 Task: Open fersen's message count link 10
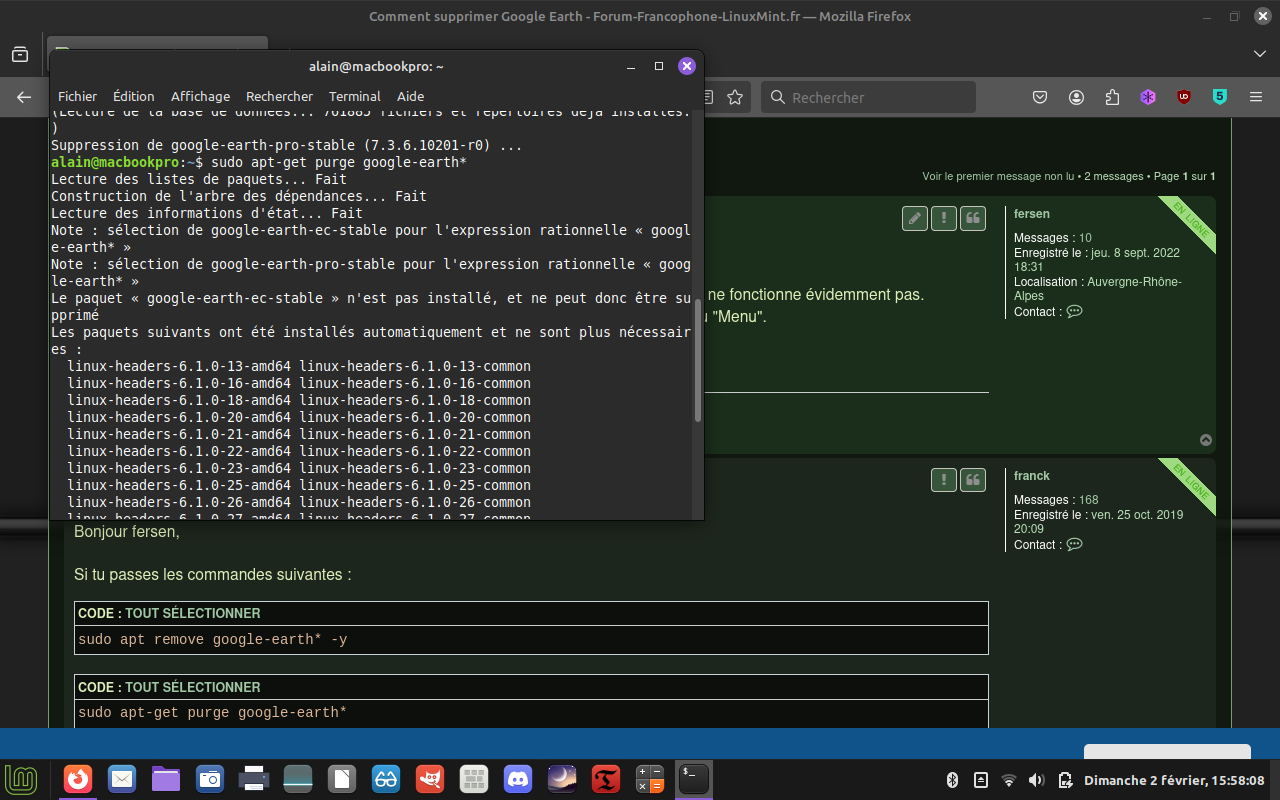(x=1085, y=238)
